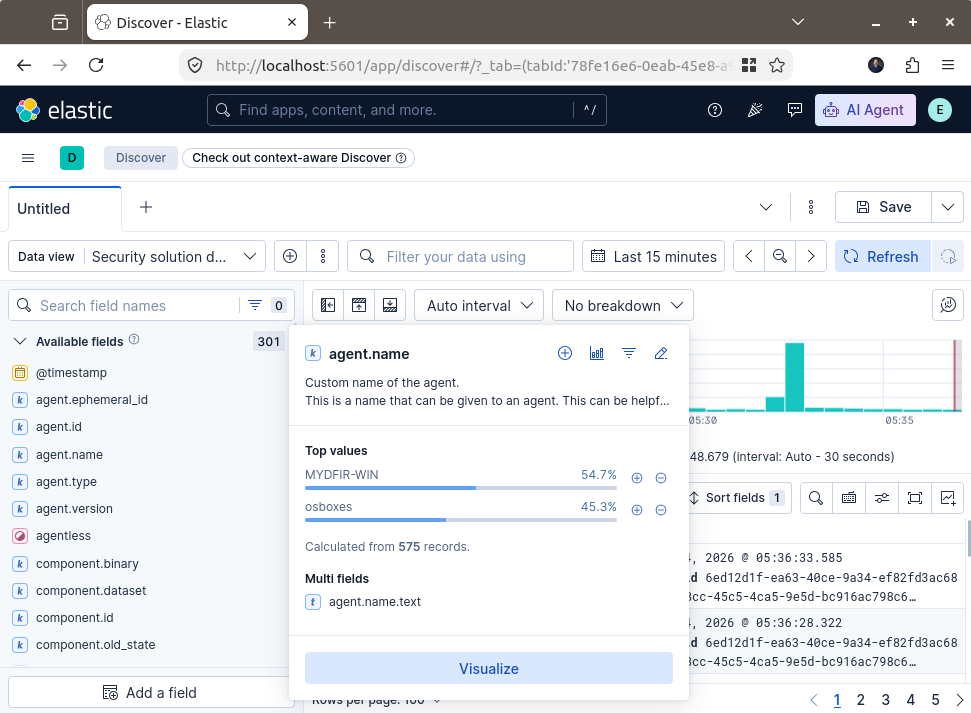Open the help menu icon
Image resolution: width=971 pixels, height=713 pixels.
[715, 110]
